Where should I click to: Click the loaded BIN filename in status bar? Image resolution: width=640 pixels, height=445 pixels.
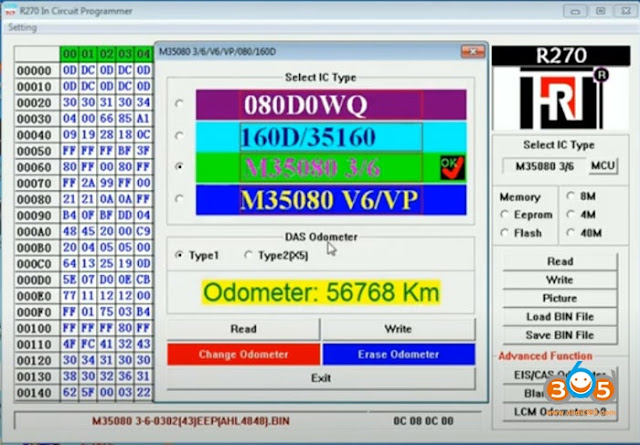click(191, 421)
